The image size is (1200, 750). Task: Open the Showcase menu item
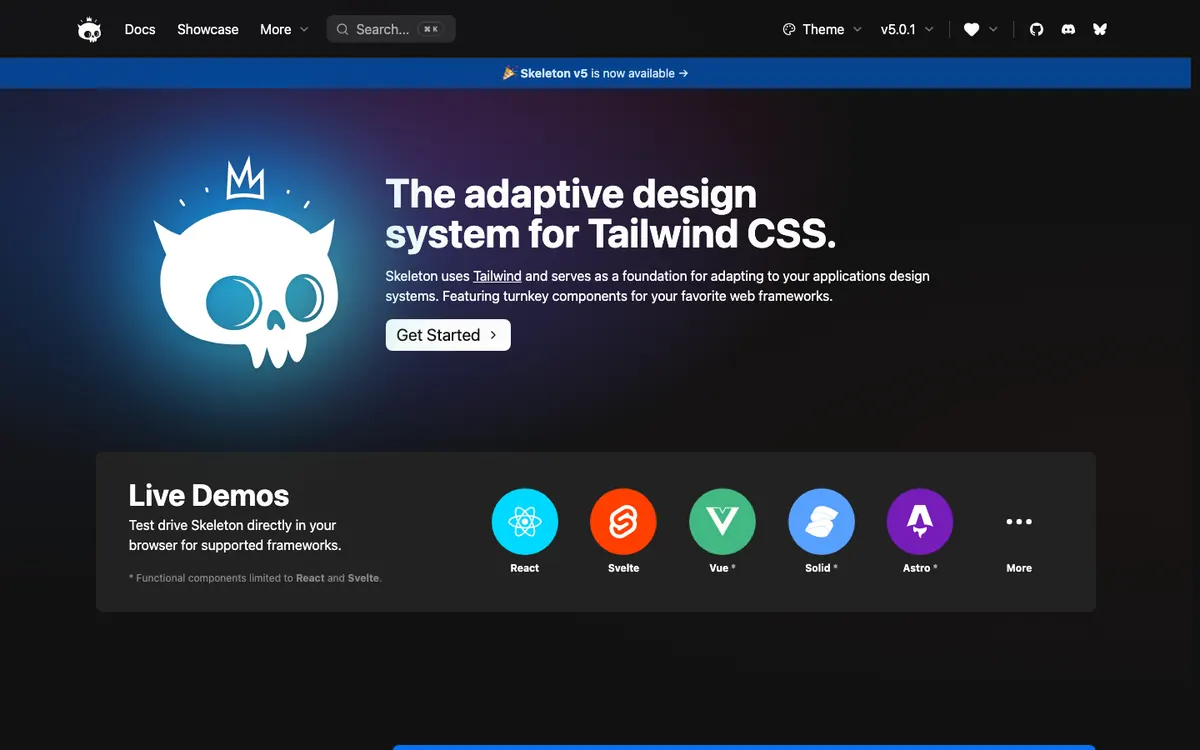[x=208, y=30]
